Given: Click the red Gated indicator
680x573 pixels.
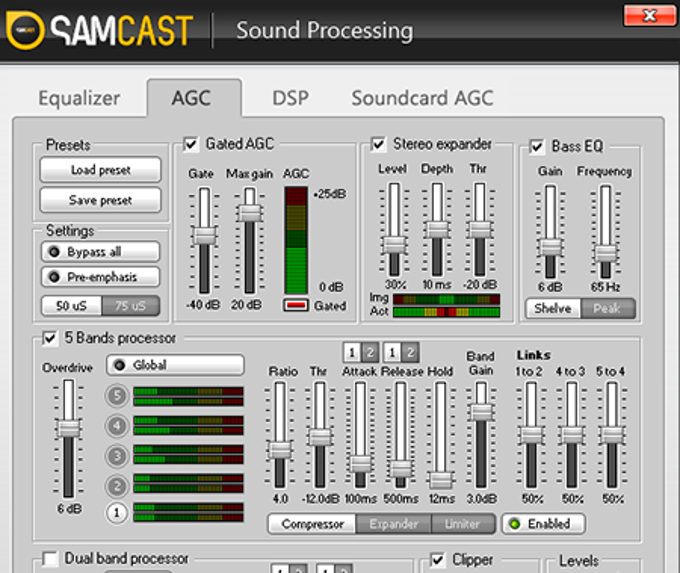Looking at the screenshot, I should 296,305.
